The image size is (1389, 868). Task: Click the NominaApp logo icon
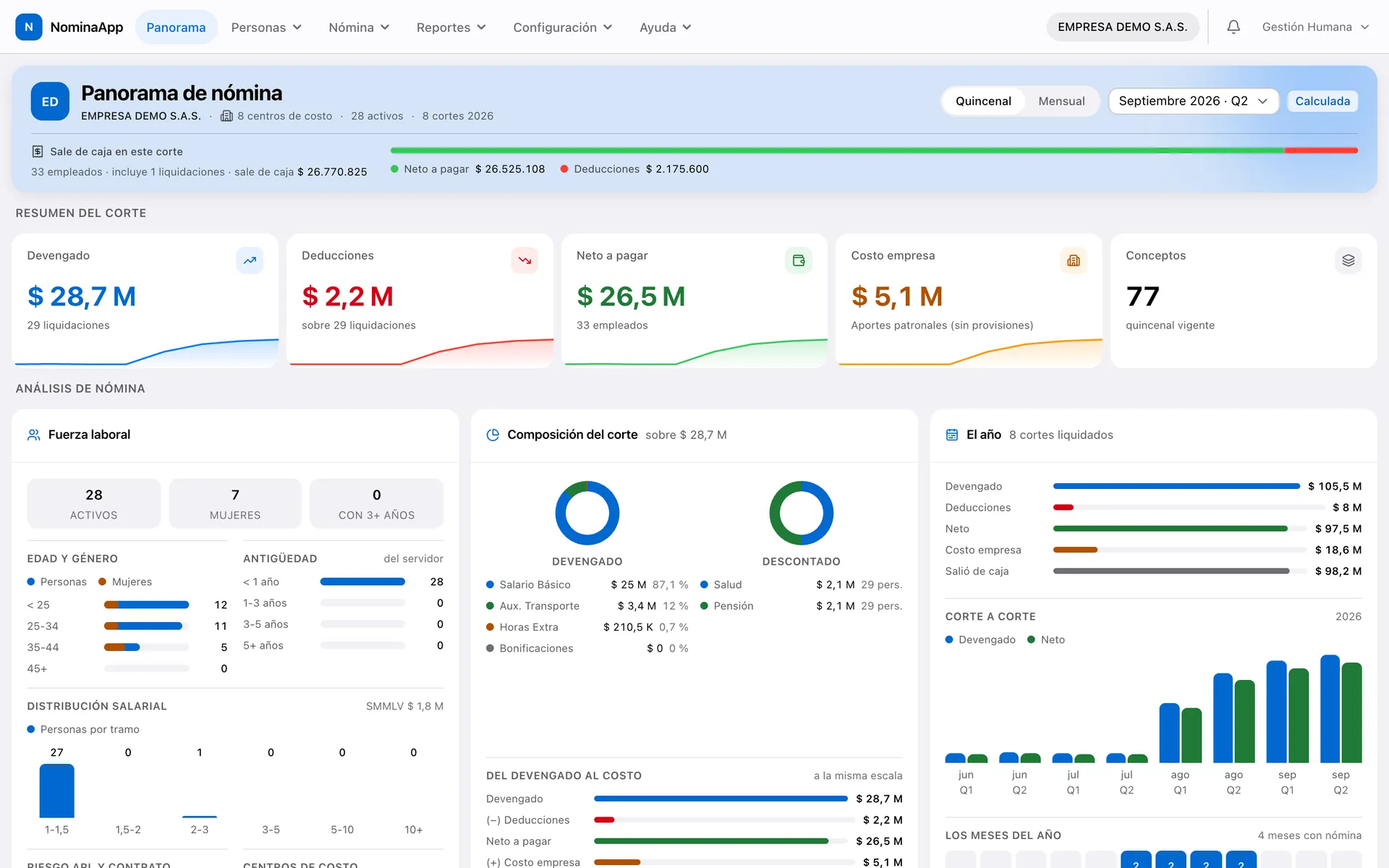click(x=29, y=27)
